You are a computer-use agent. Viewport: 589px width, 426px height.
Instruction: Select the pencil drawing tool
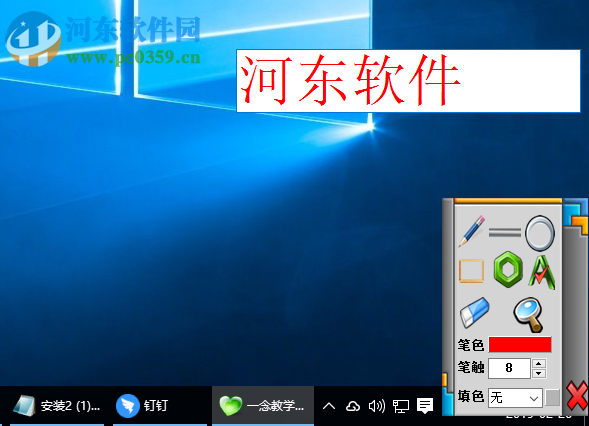pos(471,231)
